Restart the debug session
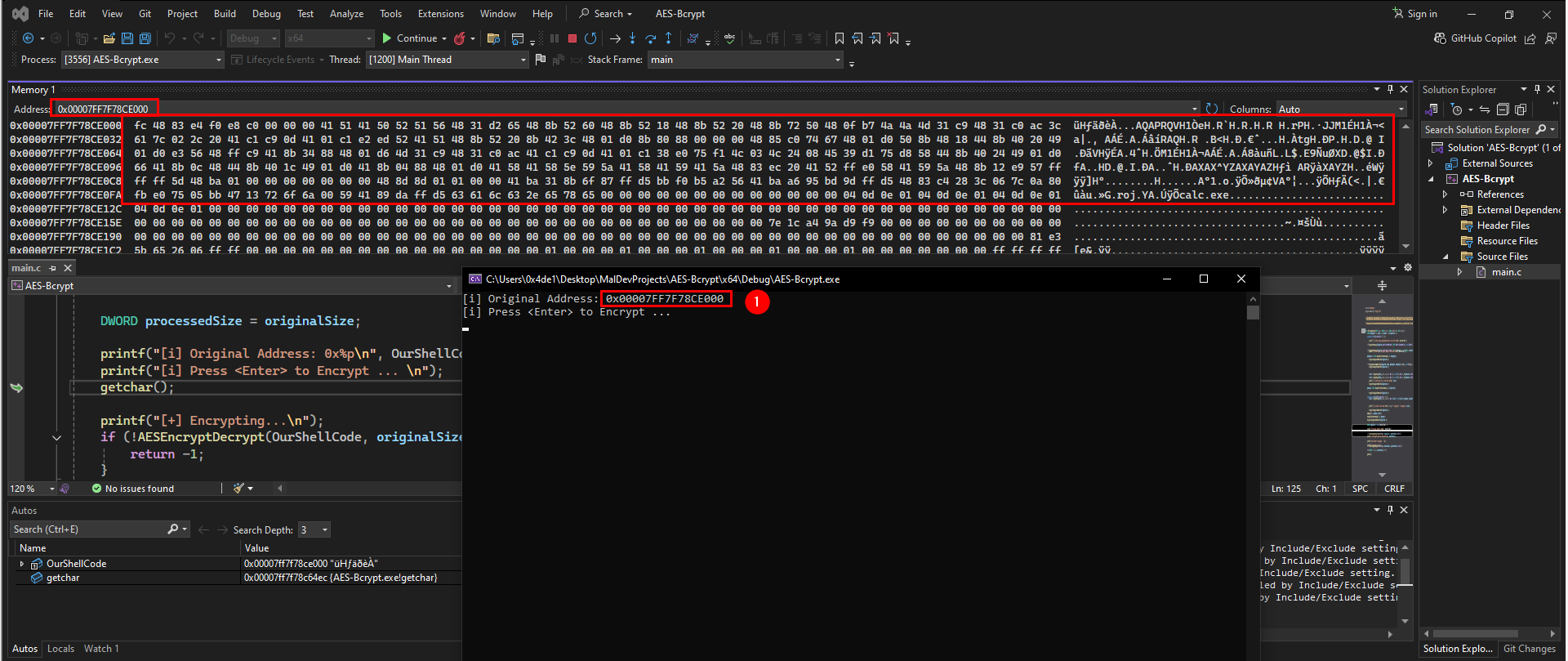This screenshot has height=661, width=1568. coord(590,38)
